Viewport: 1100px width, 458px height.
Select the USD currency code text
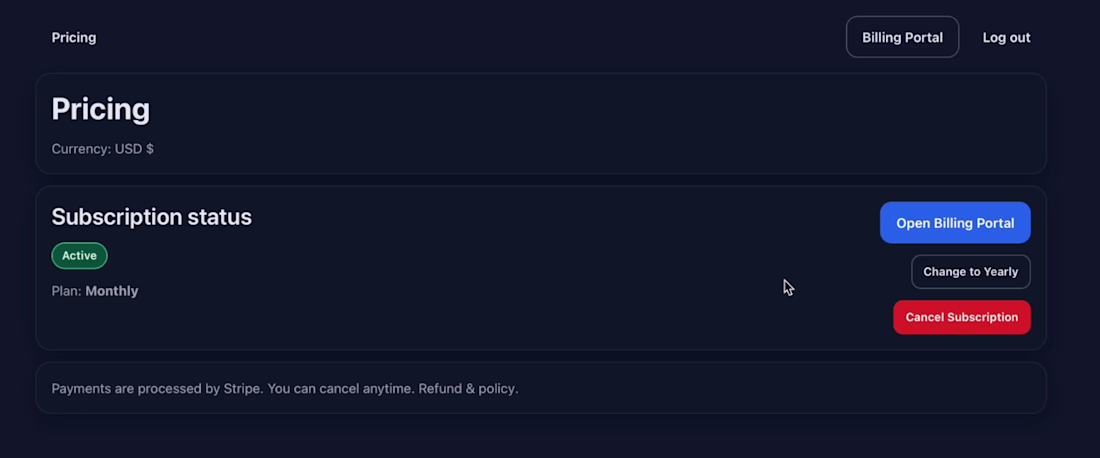128,149
